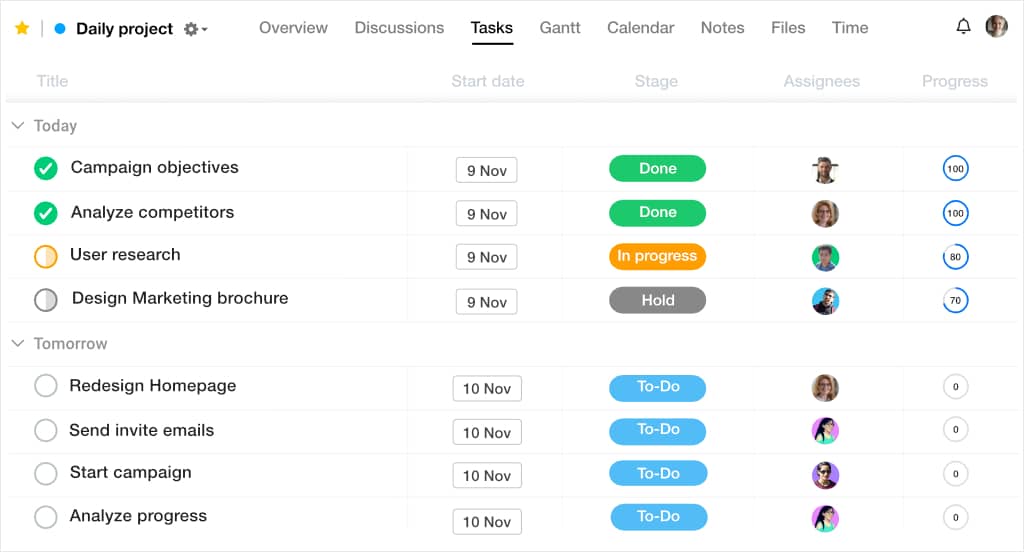The image size is (1024, 552).
Task: Change the Hold stage on Design Marketing brochure
Action: pos(657,300)
